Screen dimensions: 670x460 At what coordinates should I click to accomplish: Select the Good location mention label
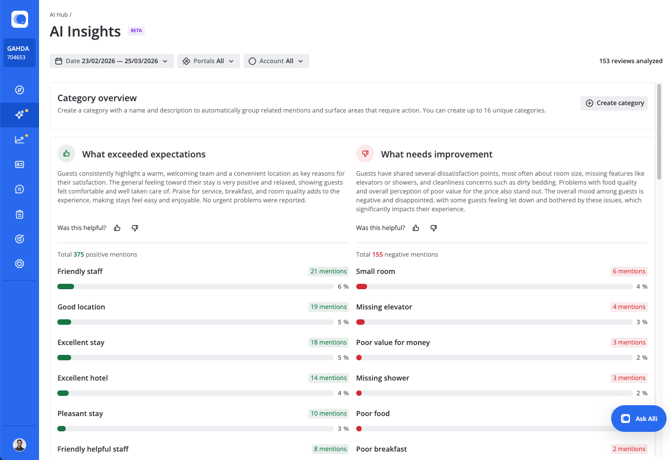pyautogui.click(x=81, y=307)
